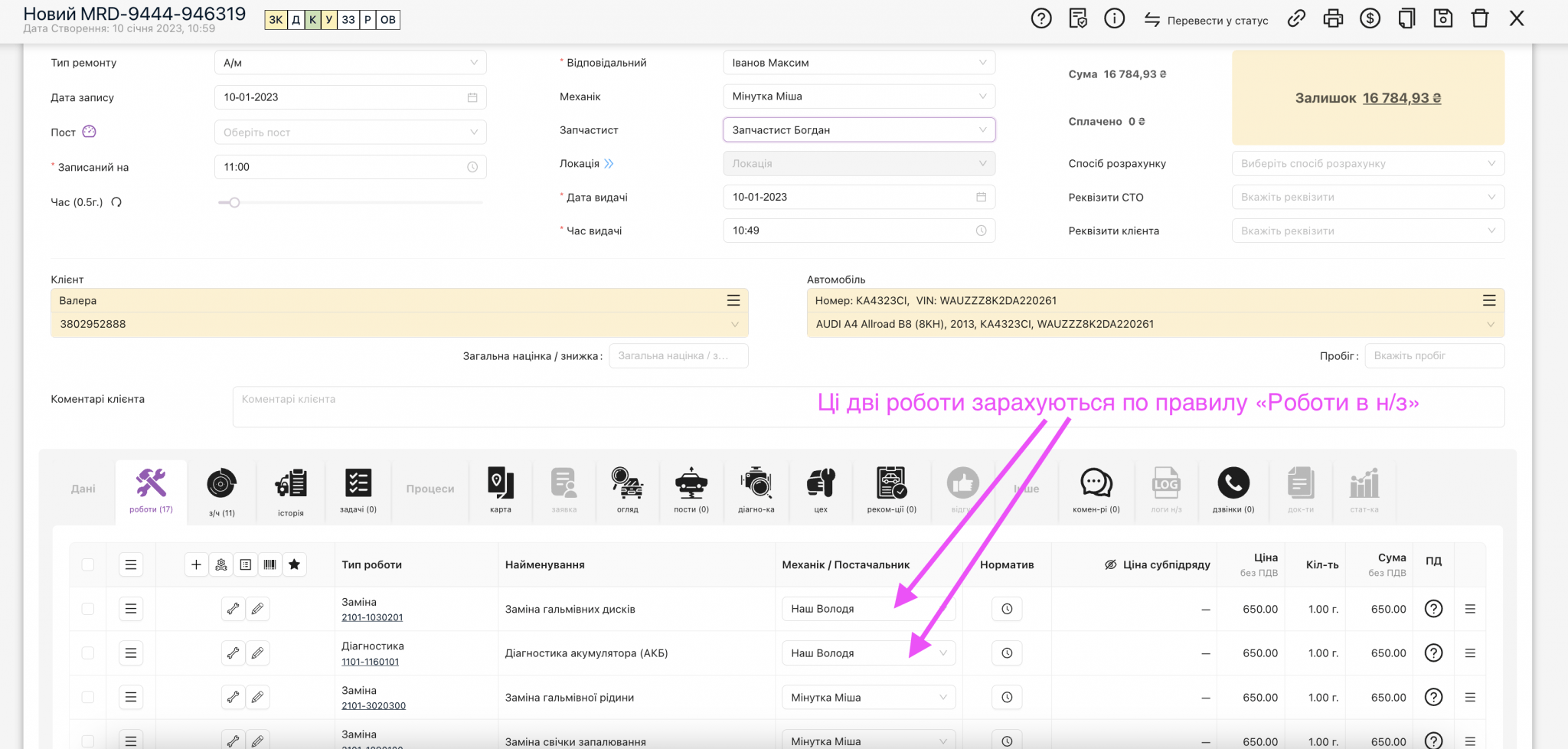Click the print order icon
Screen dimensions: 1568x749
tap(1333, 19)
